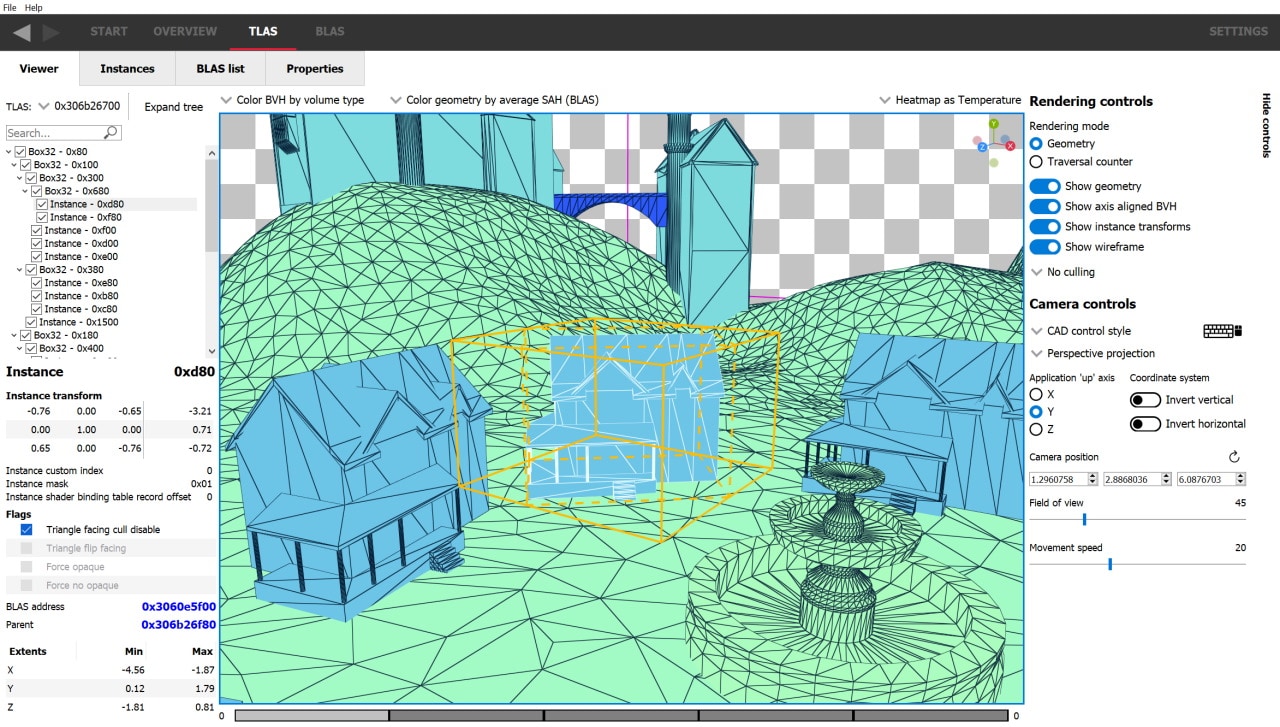The height and width of the screenshot is (727, 1280).
Task: Open the No culling dropdown
Action: pyautogui.click(x=1063, y=271)
